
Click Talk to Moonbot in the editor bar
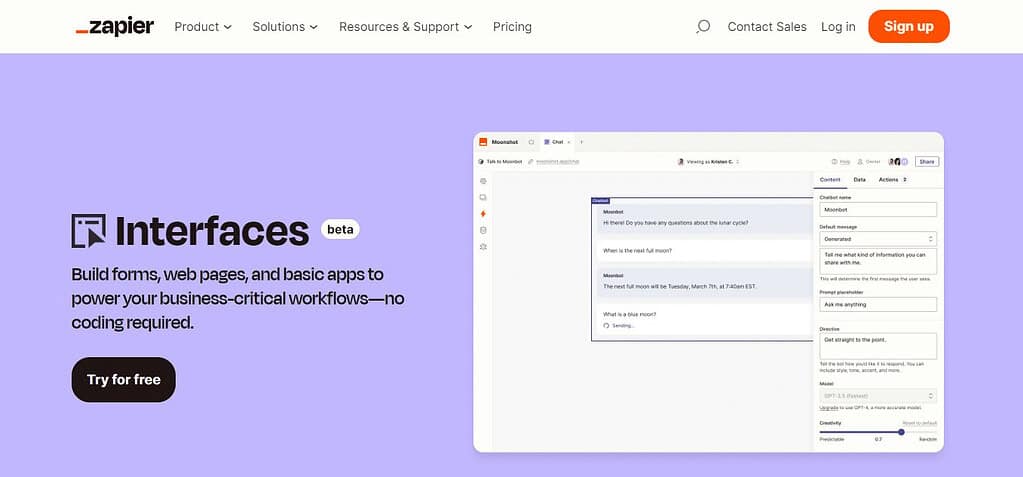[x=500, y=161]
